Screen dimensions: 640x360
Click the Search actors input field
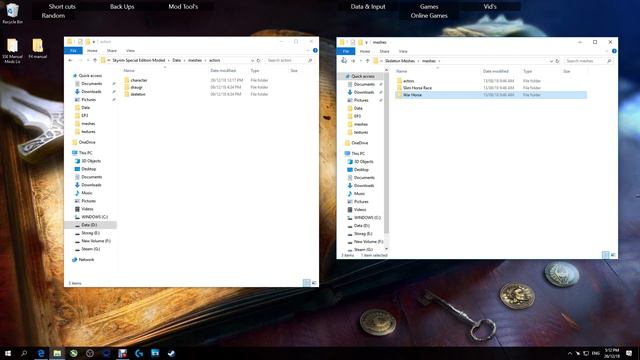290,60
